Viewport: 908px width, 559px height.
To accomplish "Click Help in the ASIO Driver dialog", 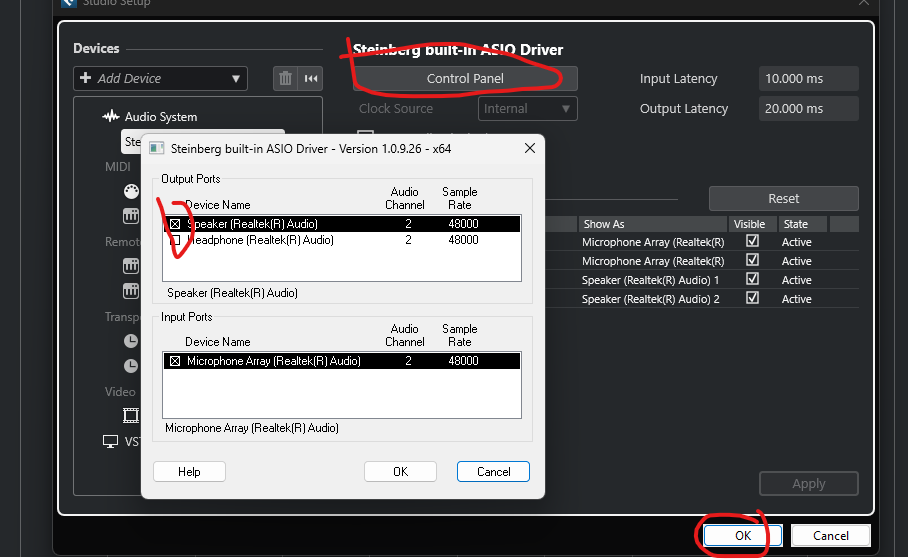I will 189,472.
